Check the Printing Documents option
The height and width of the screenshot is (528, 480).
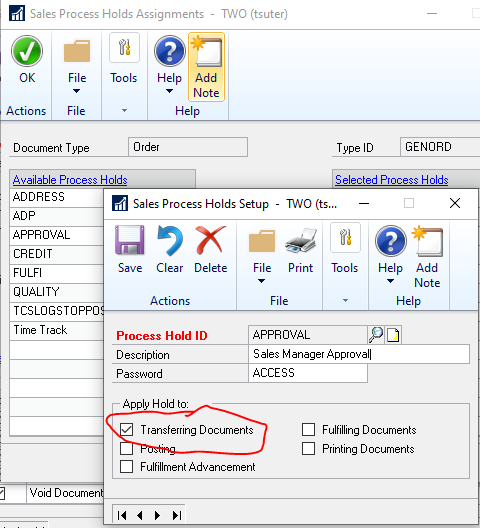pos(309,449)
